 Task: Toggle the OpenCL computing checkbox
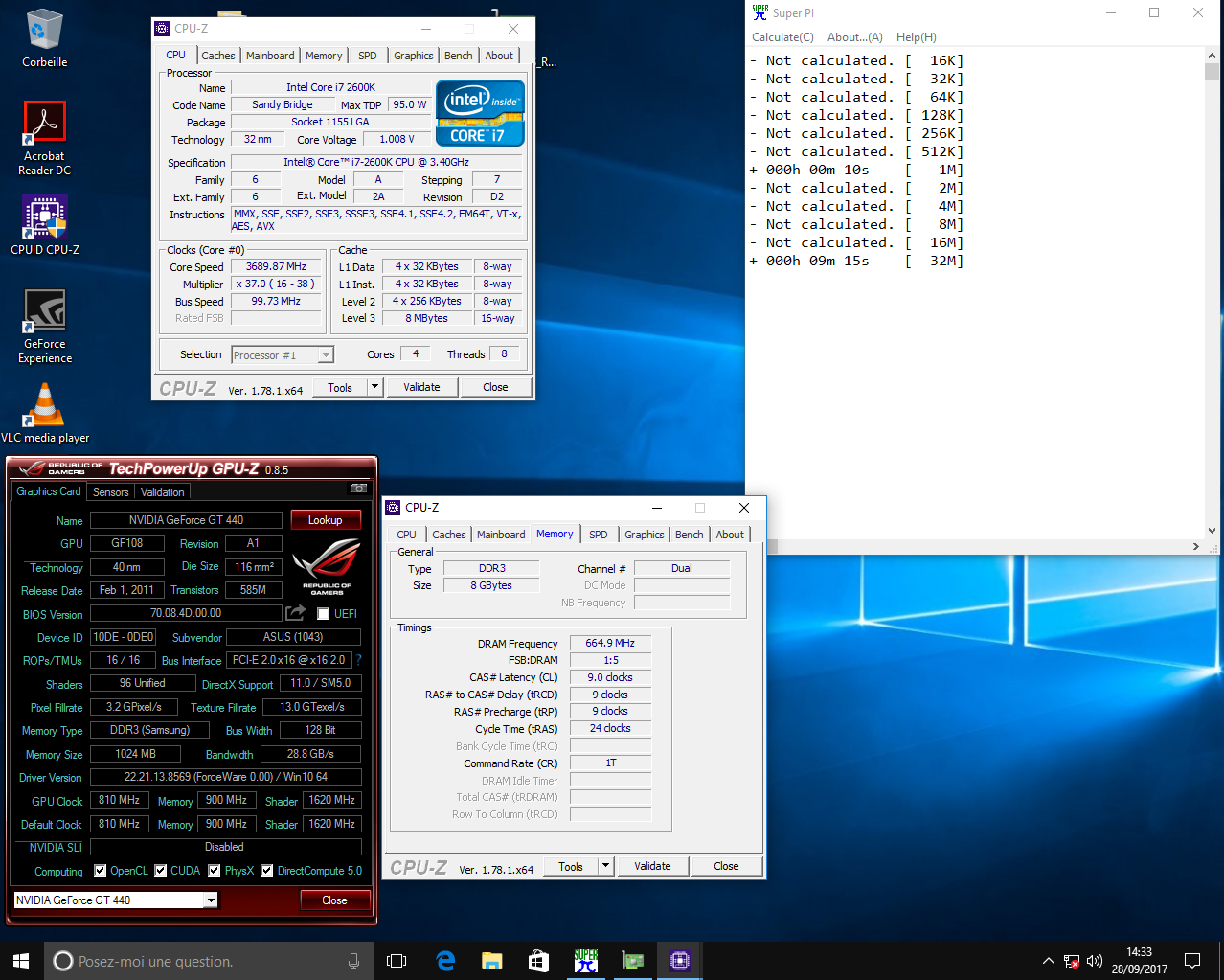101,871
